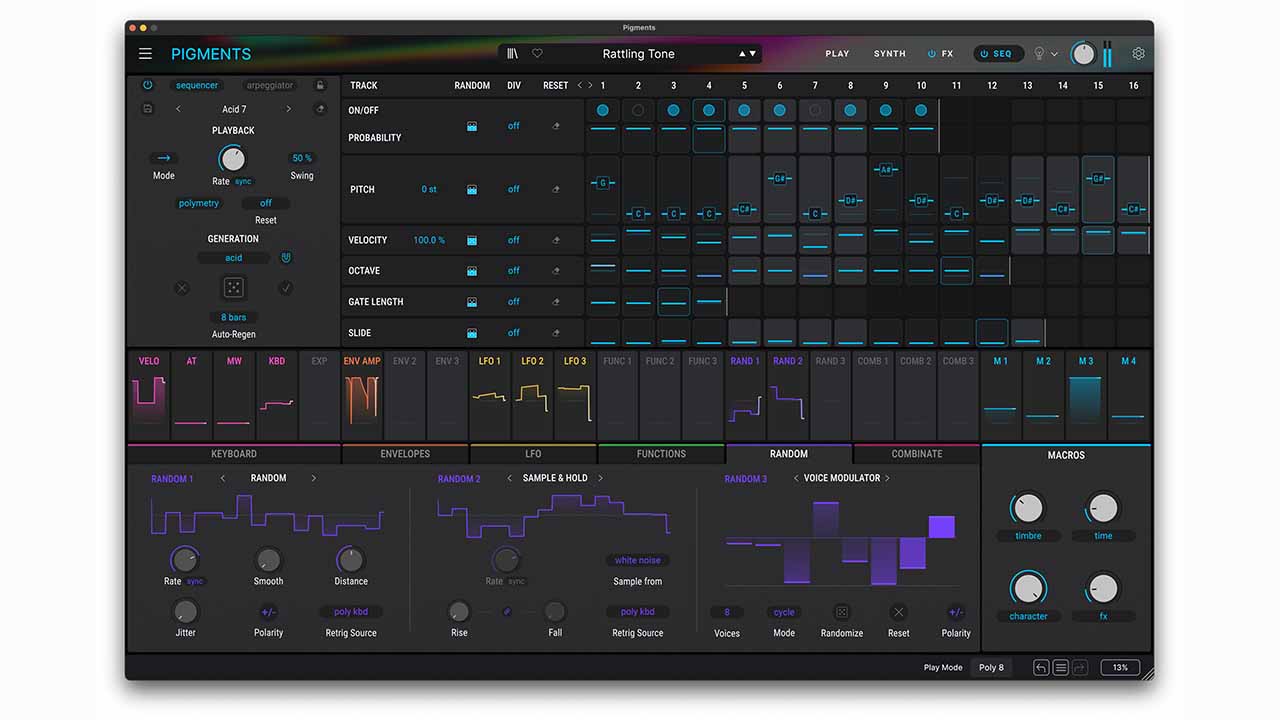1280x720 pixels.
Task: Toggle the polymetry option
Action: (199, 203)
